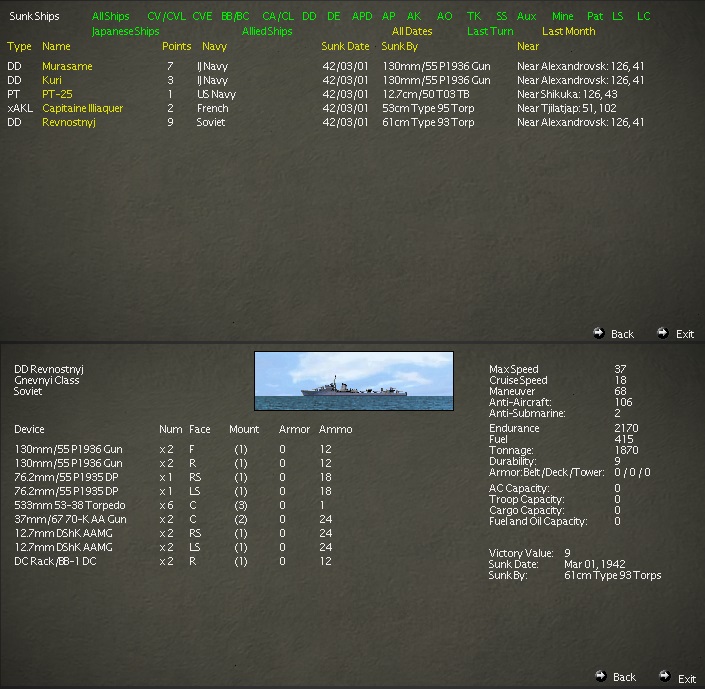Select the Mine ship filter
Image resolution: width=705 pixels, height=689 pixels.
click(562, 16)
